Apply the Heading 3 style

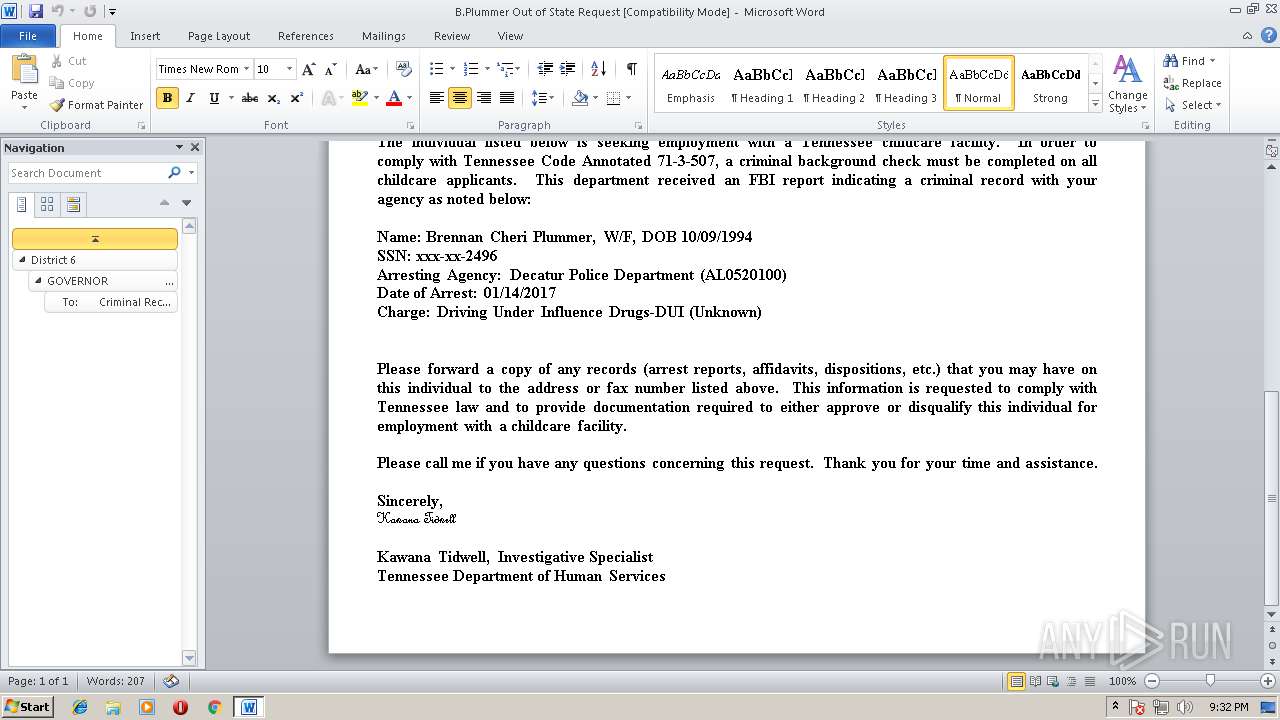(906, 83)
